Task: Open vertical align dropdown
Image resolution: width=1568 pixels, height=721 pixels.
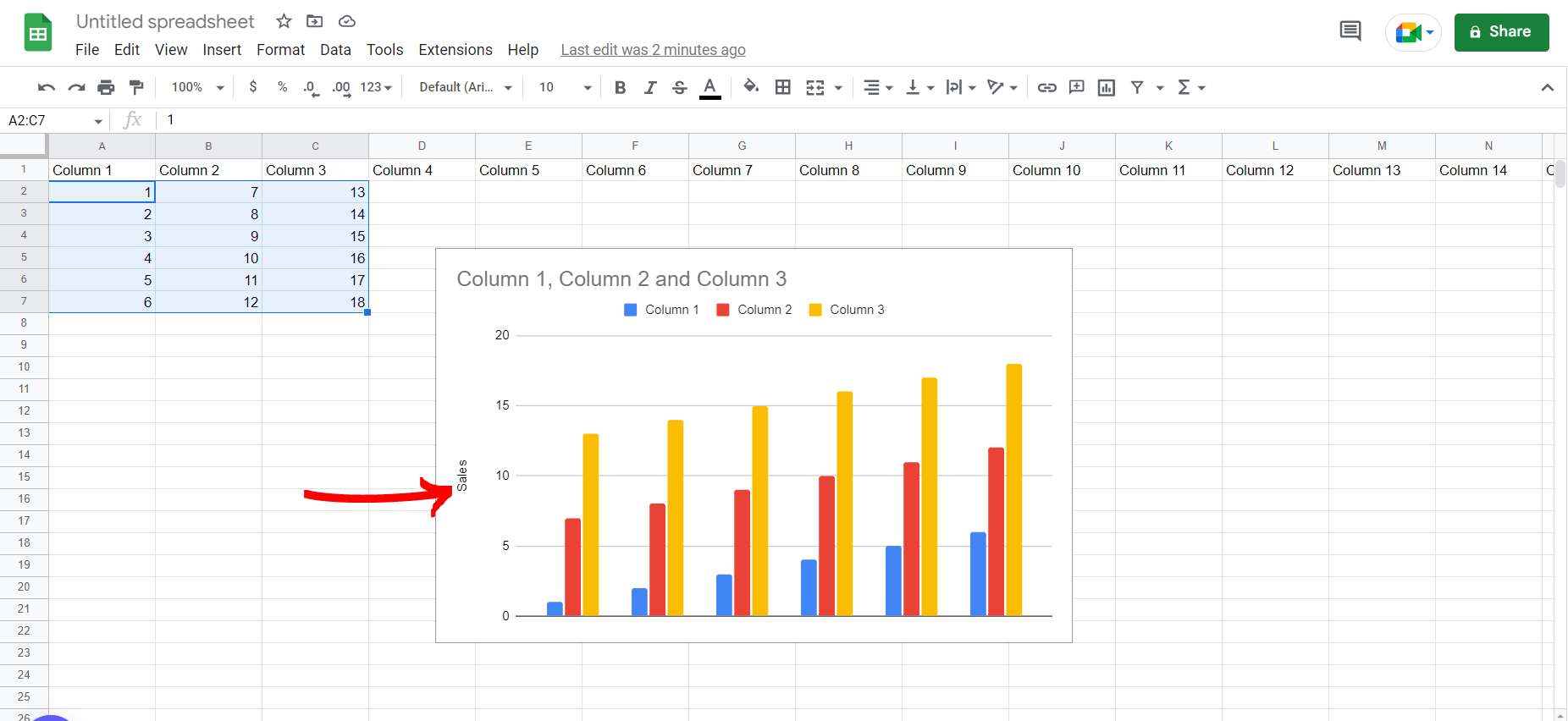Action: tap(919, 87)
